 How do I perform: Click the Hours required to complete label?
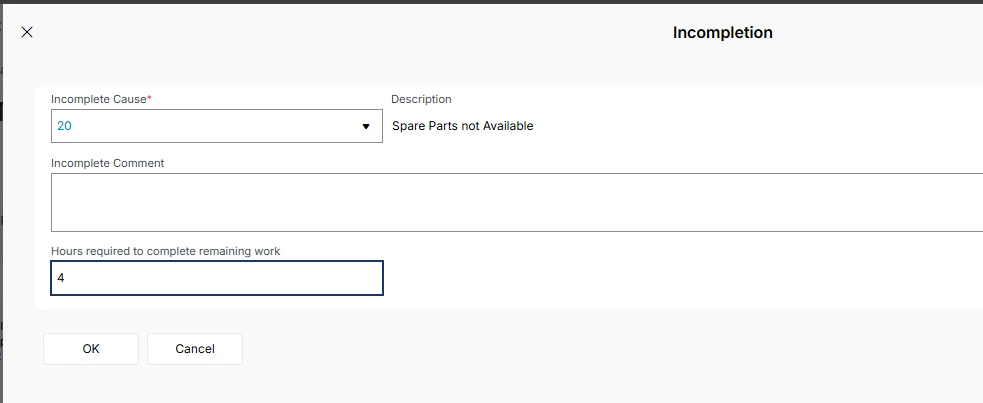pyautogui.click(x=165, y=251)
